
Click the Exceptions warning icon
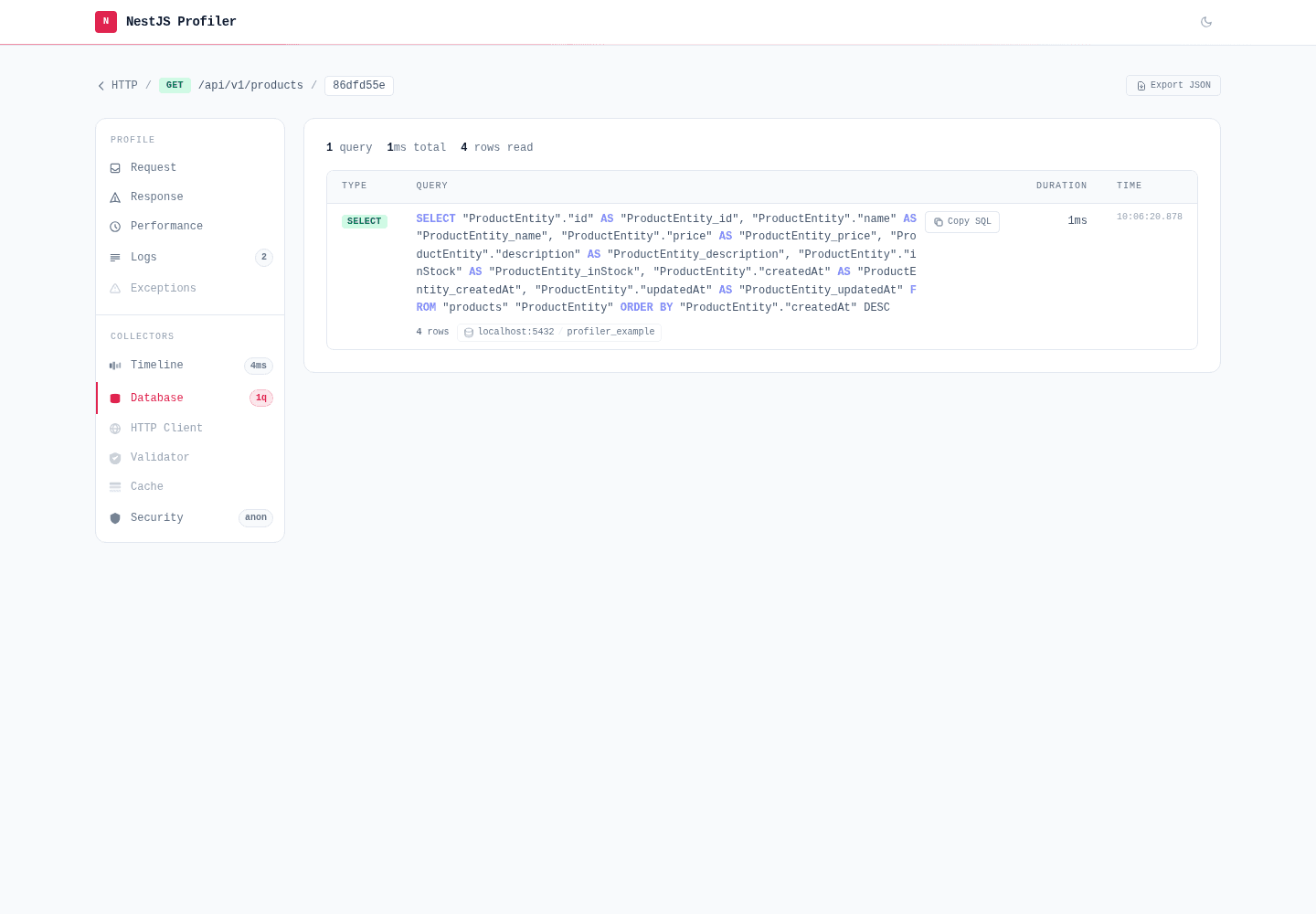(115, 289)
